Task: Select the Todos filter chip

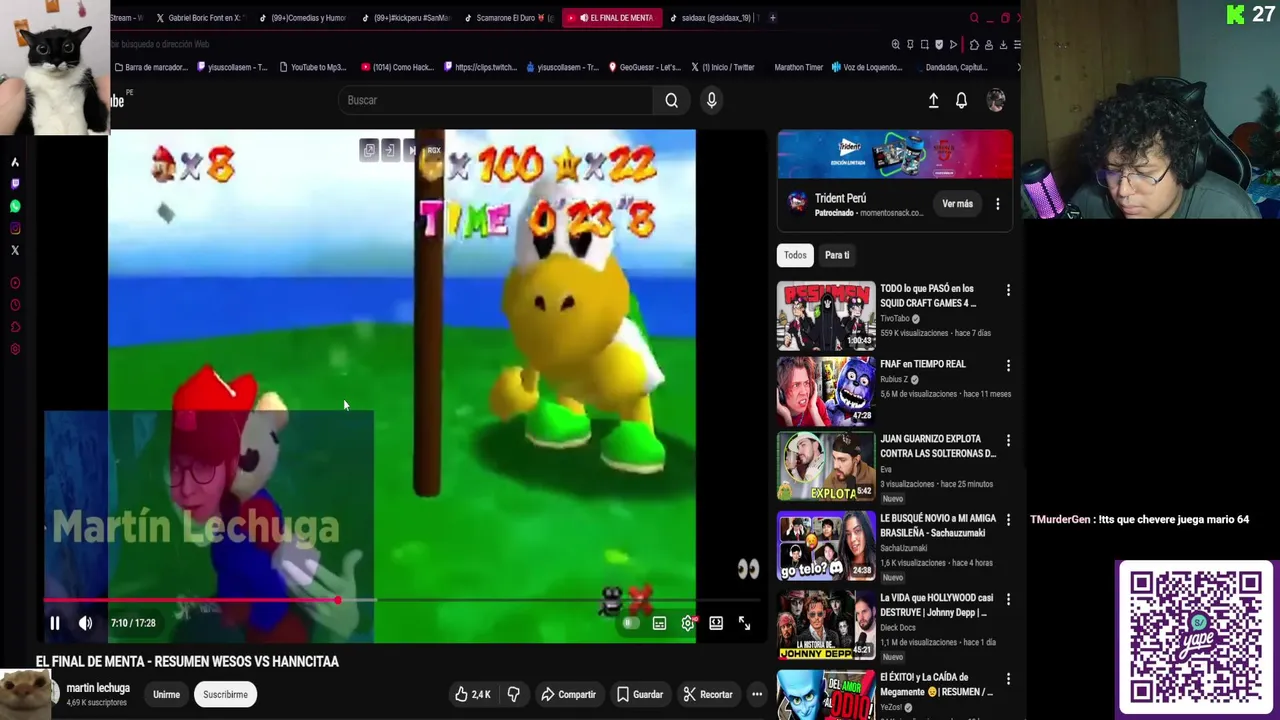Action: (795, 255)
